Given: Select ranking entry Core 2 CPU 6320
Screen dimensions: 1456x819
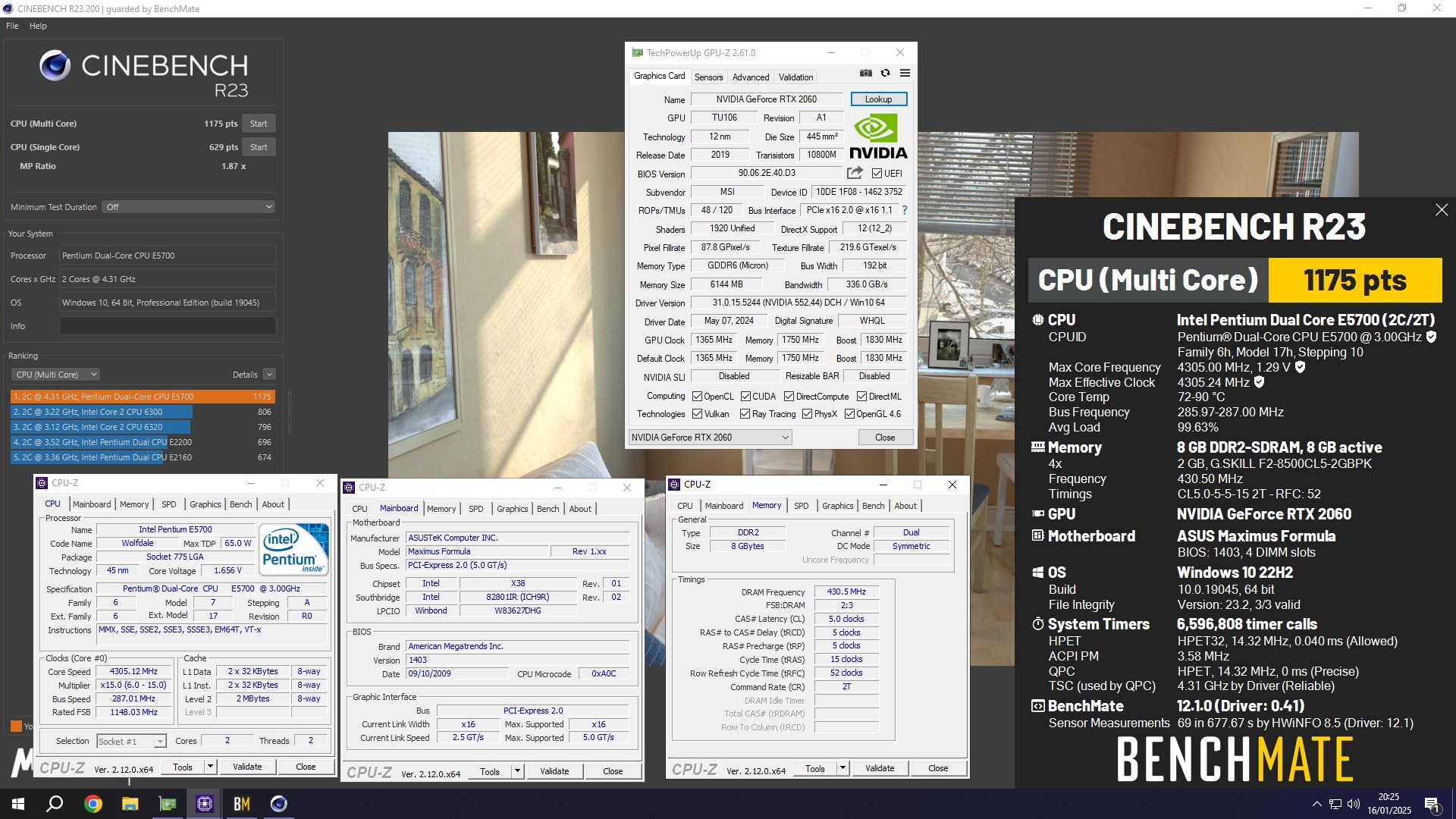Looking at the screenshot, I should 143,427.
